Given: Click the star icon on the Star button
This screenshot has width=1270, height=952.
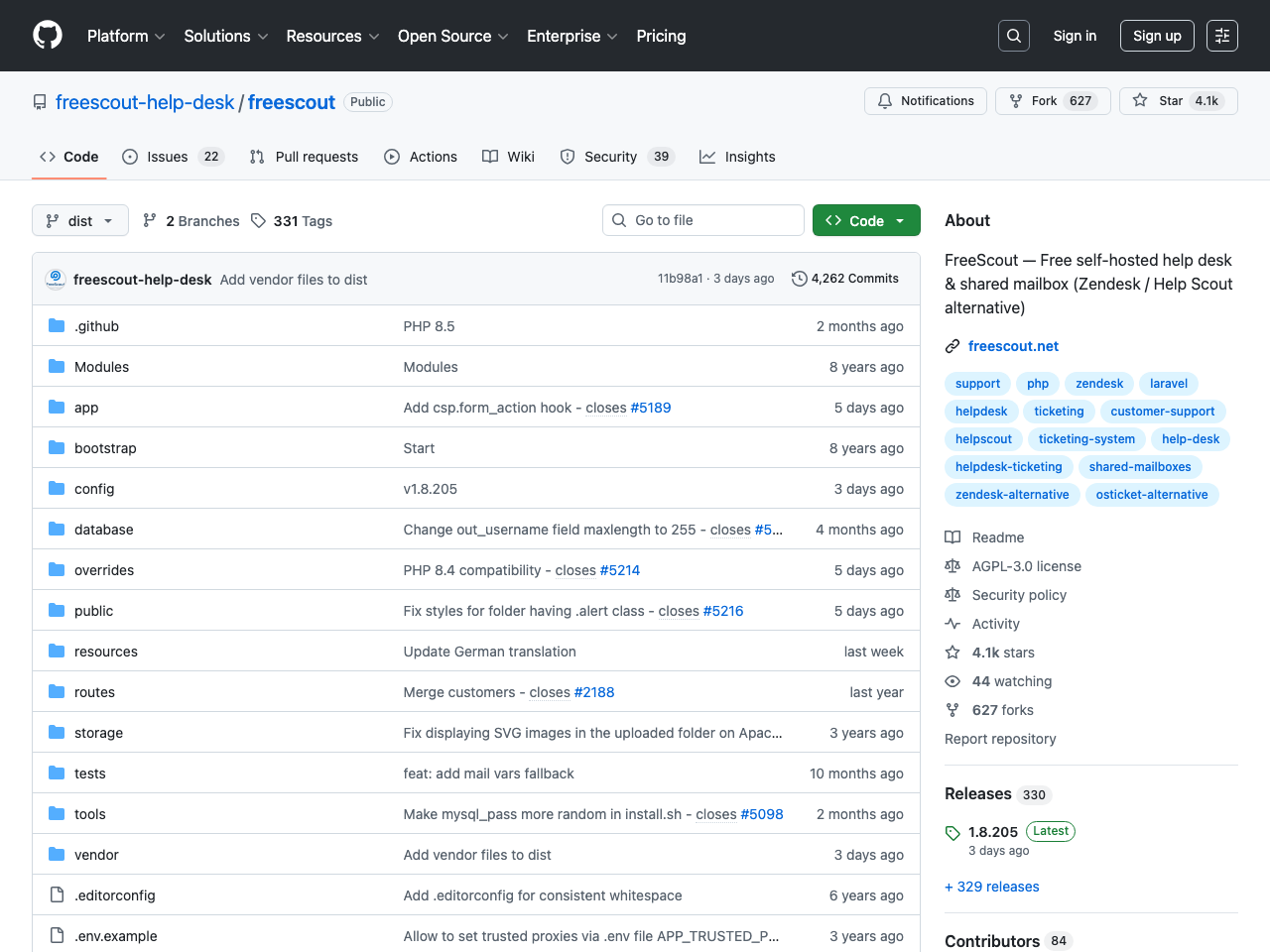Looking at the screenshot, I should click(x=1140, y=100).
